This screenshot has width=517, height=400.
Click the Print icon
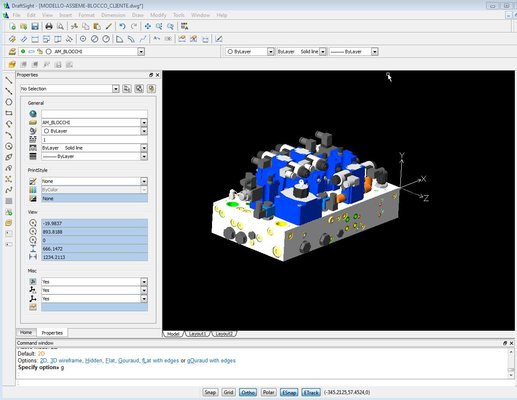tap(49, 26)
